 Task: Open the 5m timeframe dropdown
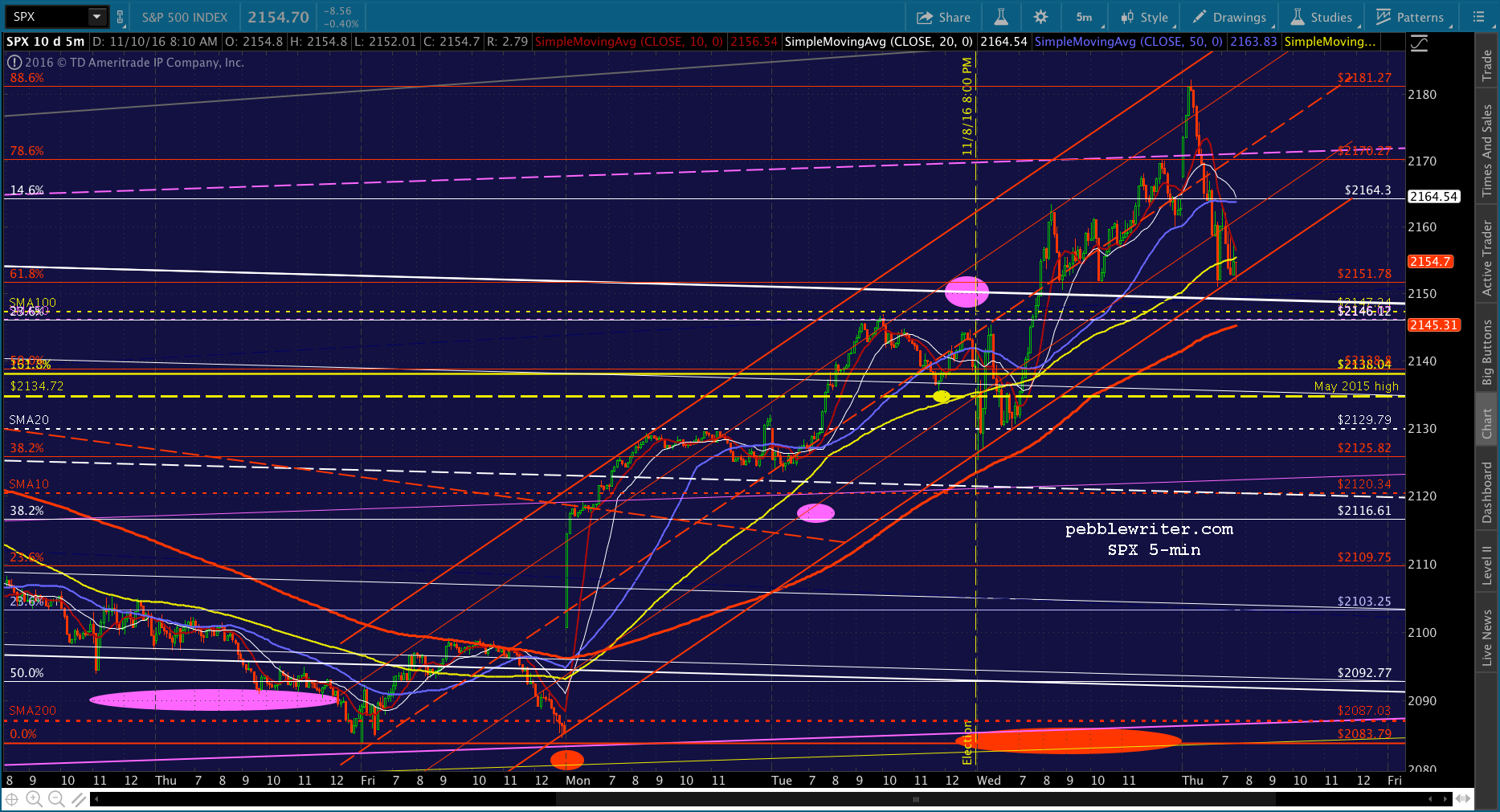click(1085, 17)
